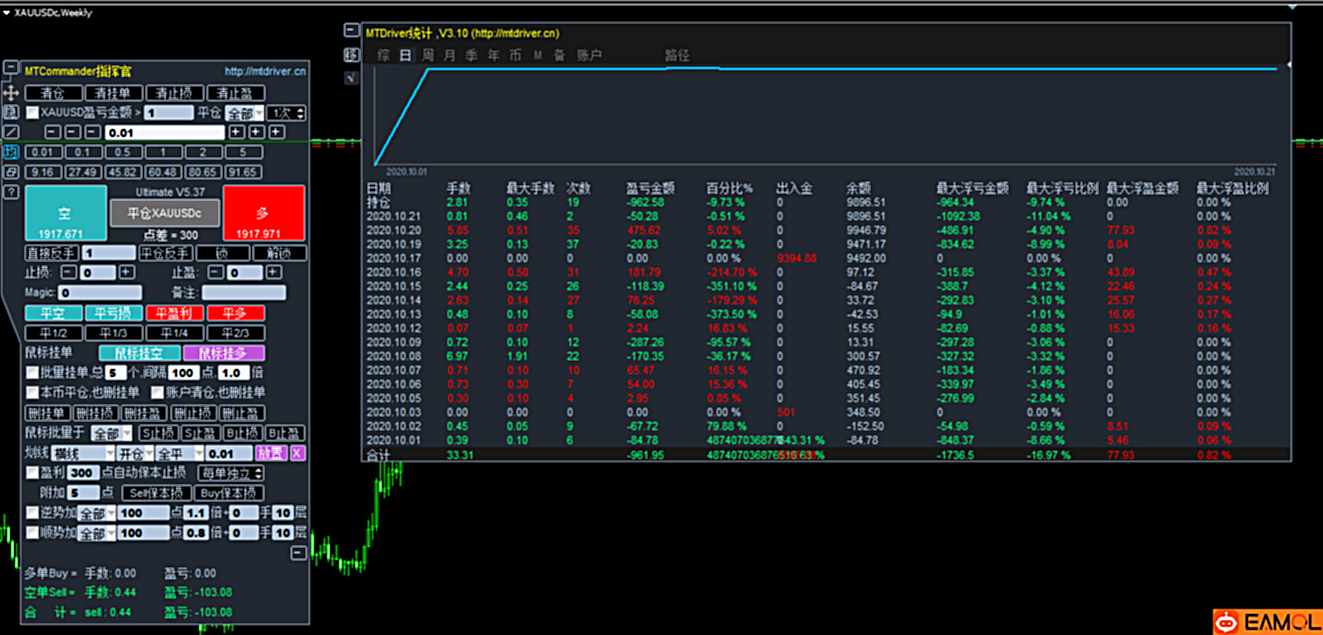1323x635 pixels.
Task: Switch to the 日 daily statistics tab
Action: tap(405, 56)
